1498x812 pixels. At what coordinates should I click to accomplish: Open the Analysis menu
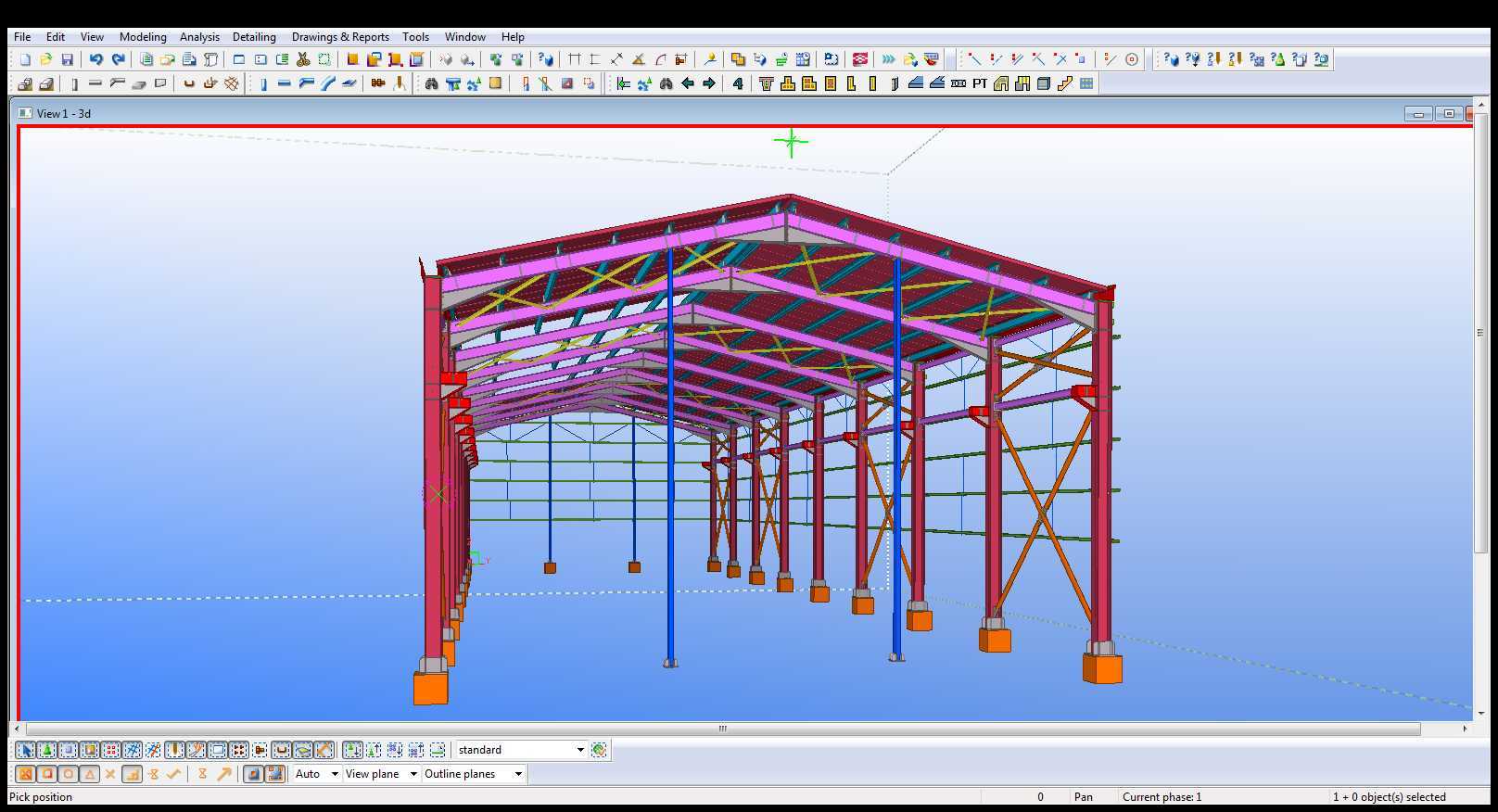(x=199, y=37)
